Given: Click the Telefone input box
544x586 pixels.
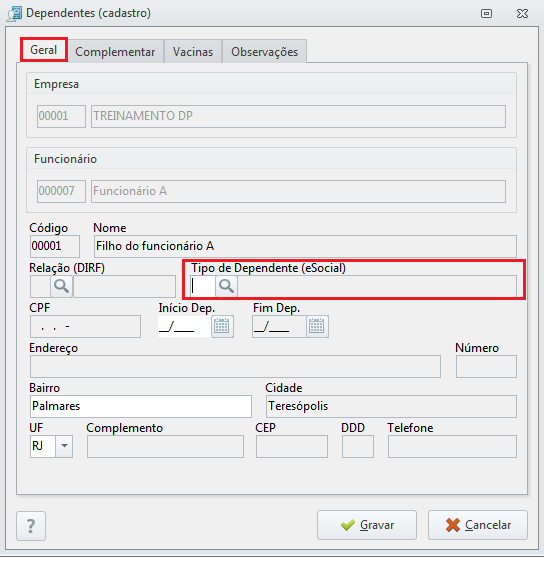Looking at the screenshot, I should [452, 446].
